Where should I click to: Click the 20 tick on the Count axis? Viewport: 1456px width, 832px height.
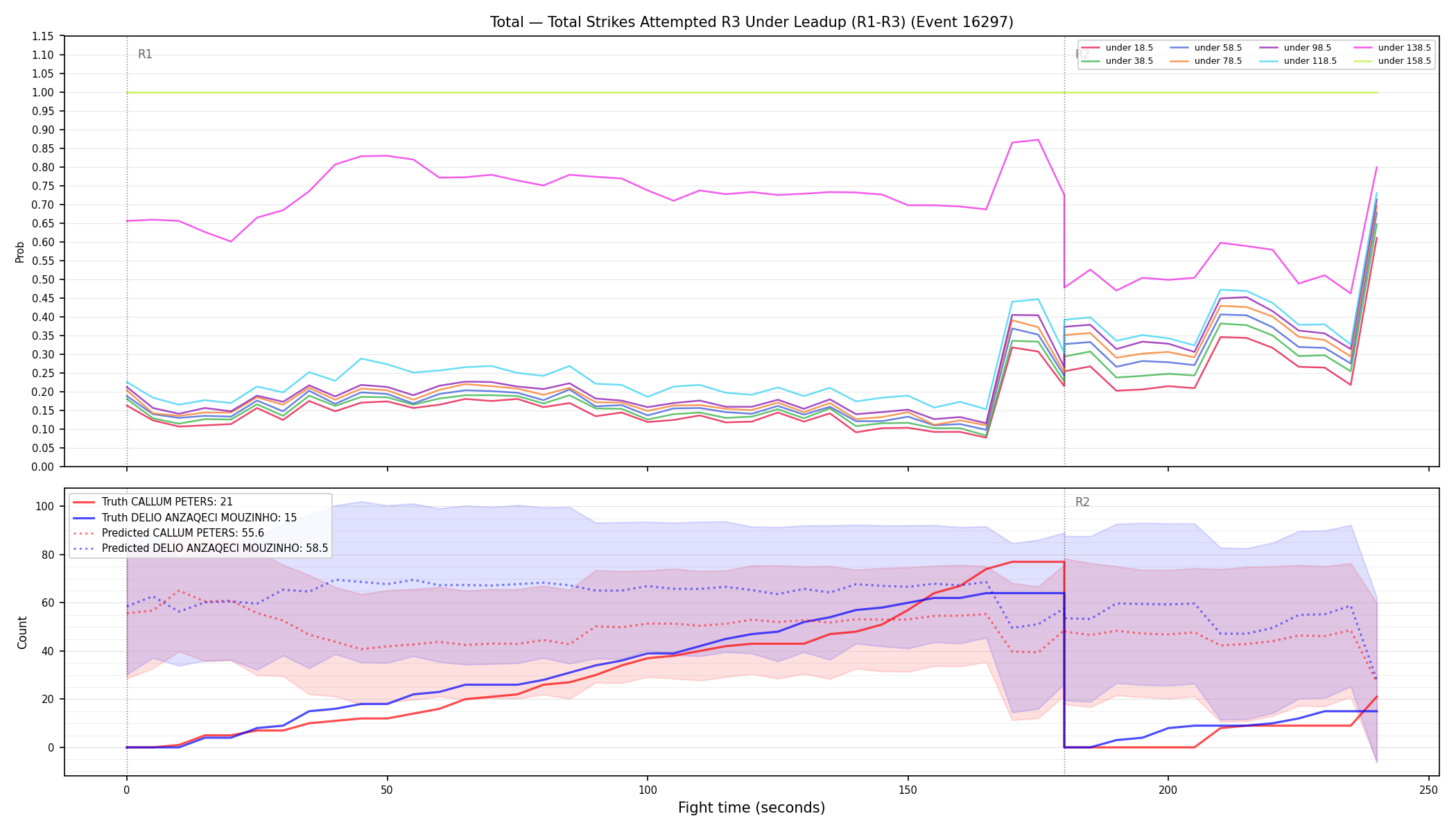pyautogui.click(x=48, y=699)
